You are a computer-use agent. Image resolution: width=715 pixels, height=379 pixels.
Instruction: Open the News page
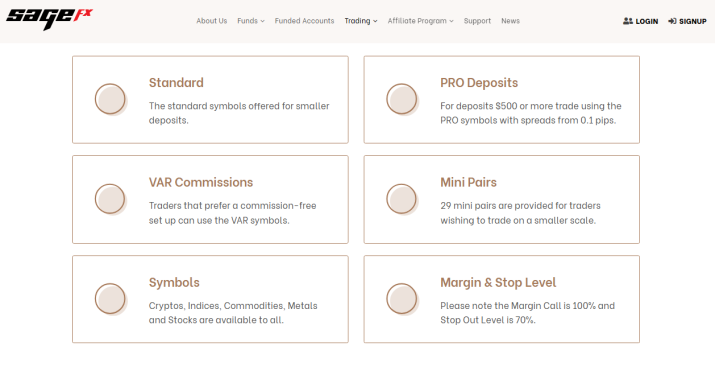tap(510, 21)
